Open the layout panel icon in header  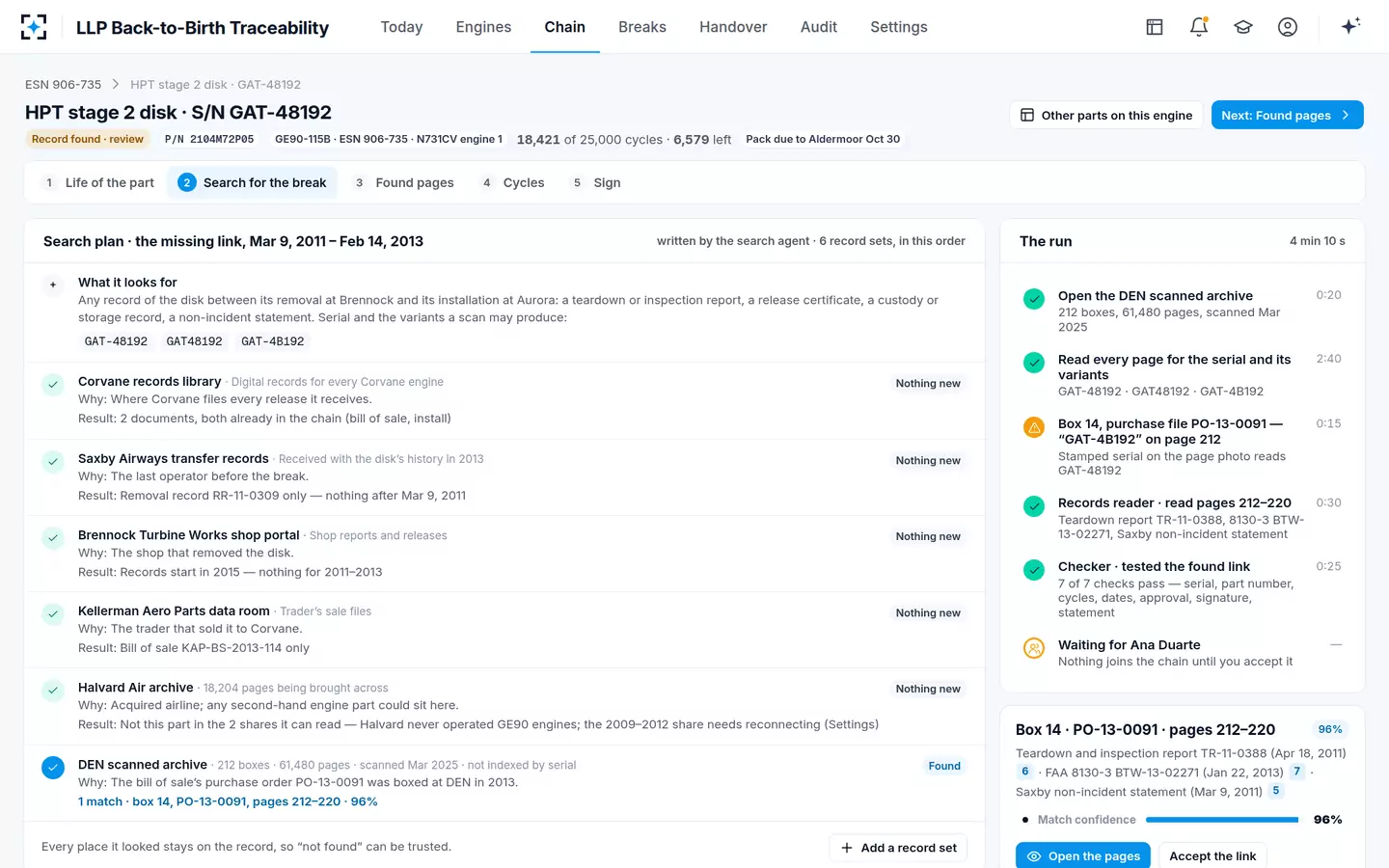point(1155,27)
